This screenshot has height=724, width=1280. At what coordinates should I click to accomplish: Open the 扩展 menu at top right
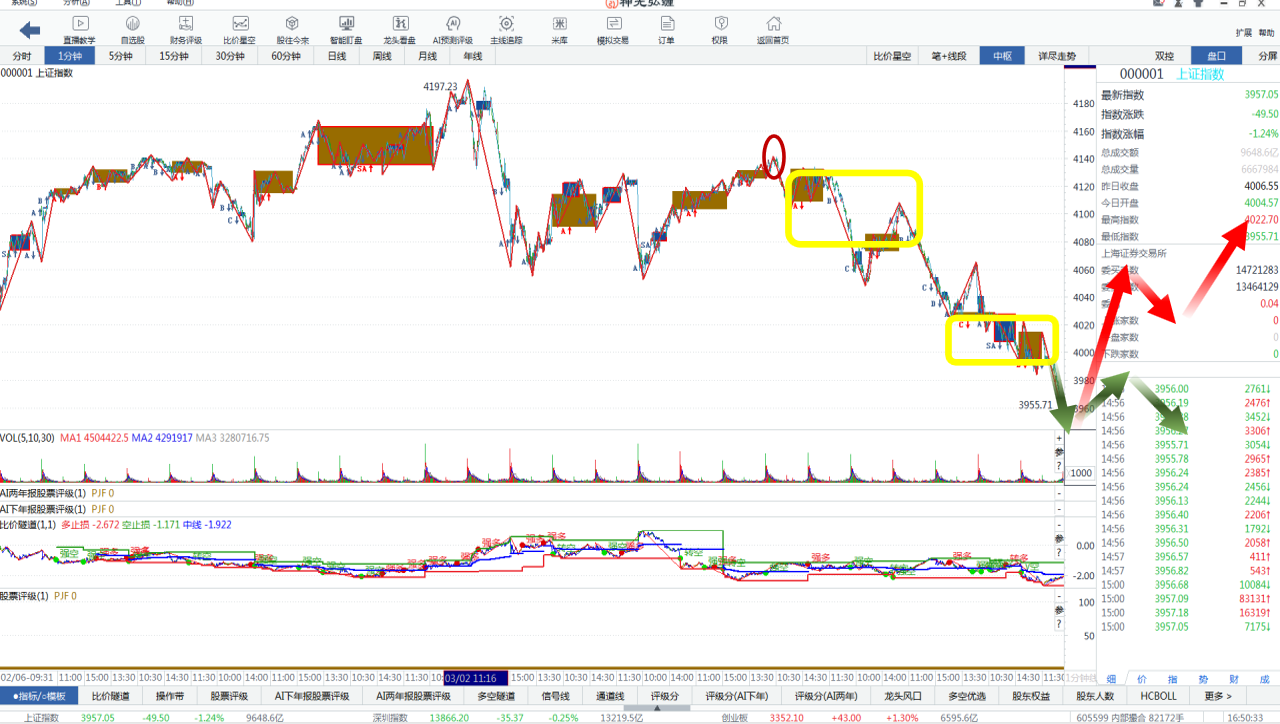pos(1243,32)
